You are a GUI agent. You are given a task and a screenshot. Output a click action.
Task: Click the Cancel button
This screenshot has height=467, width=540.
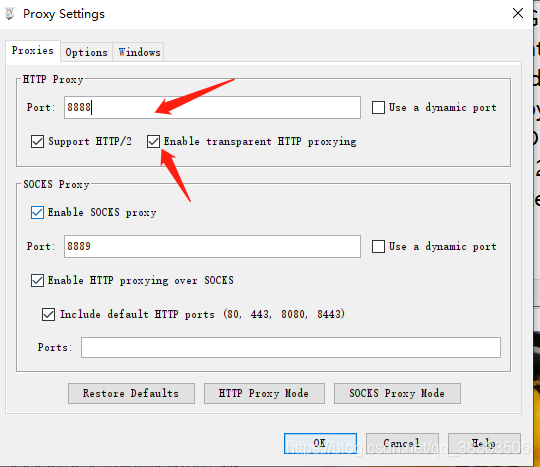click(402, 443)
